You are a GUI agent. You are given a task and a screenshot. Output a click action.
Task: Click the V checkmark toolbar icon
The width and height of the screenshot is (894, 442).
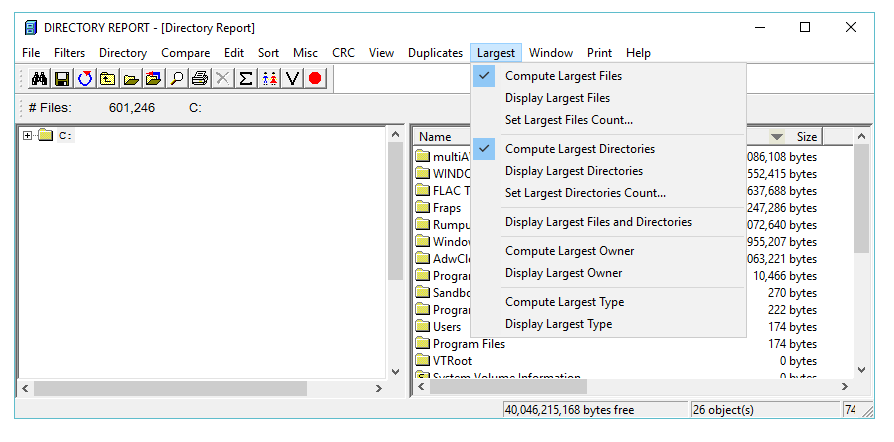click(x=292, y=79)
